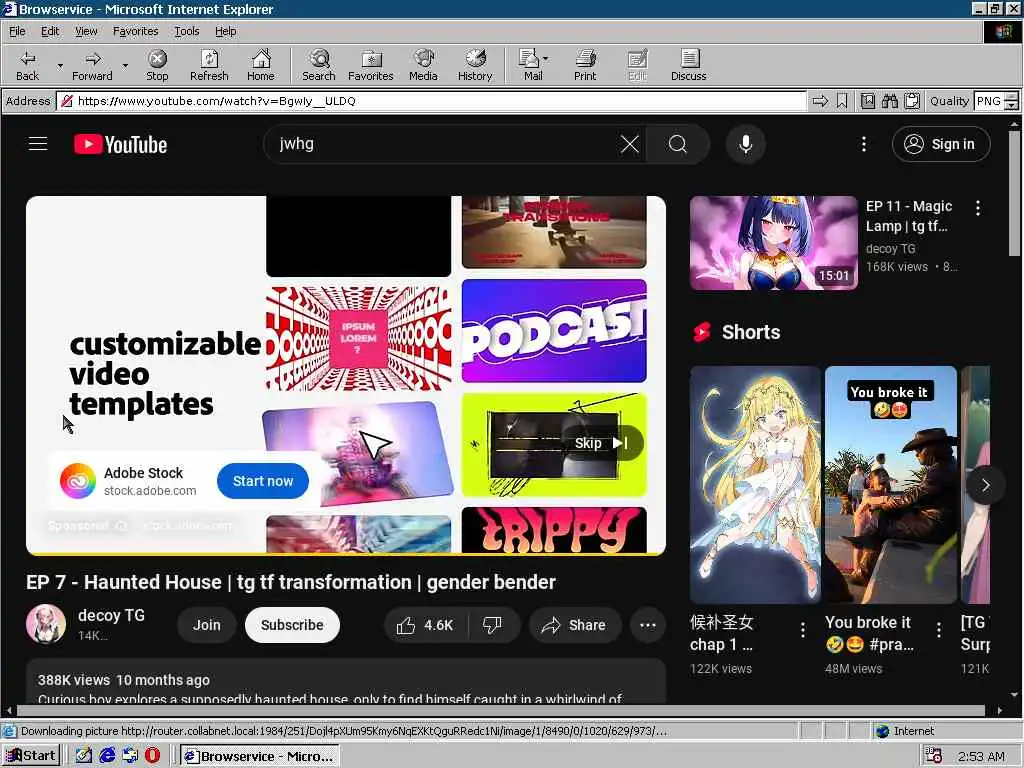Open options for You broke it short

938,630
